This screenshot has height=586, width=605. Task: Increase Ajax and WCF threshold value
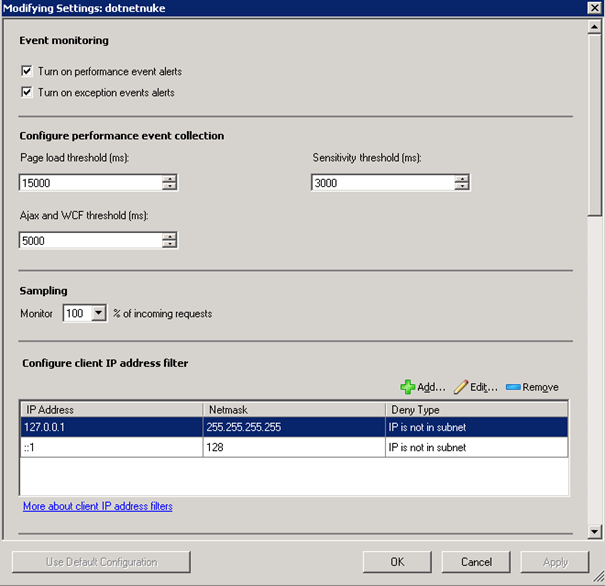pyautogui.click(x=169, y=236)
